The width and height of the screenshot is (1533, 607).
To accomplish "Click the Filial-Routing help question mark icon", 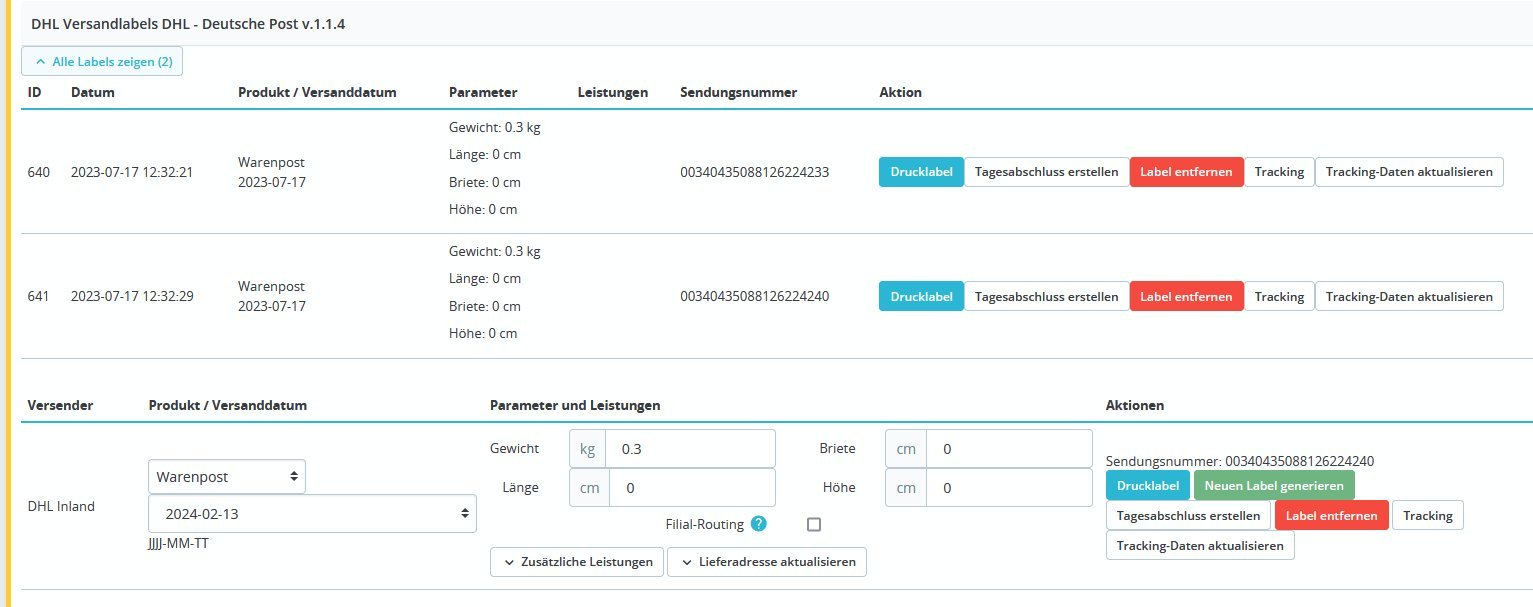I will (x=759, y=524).
